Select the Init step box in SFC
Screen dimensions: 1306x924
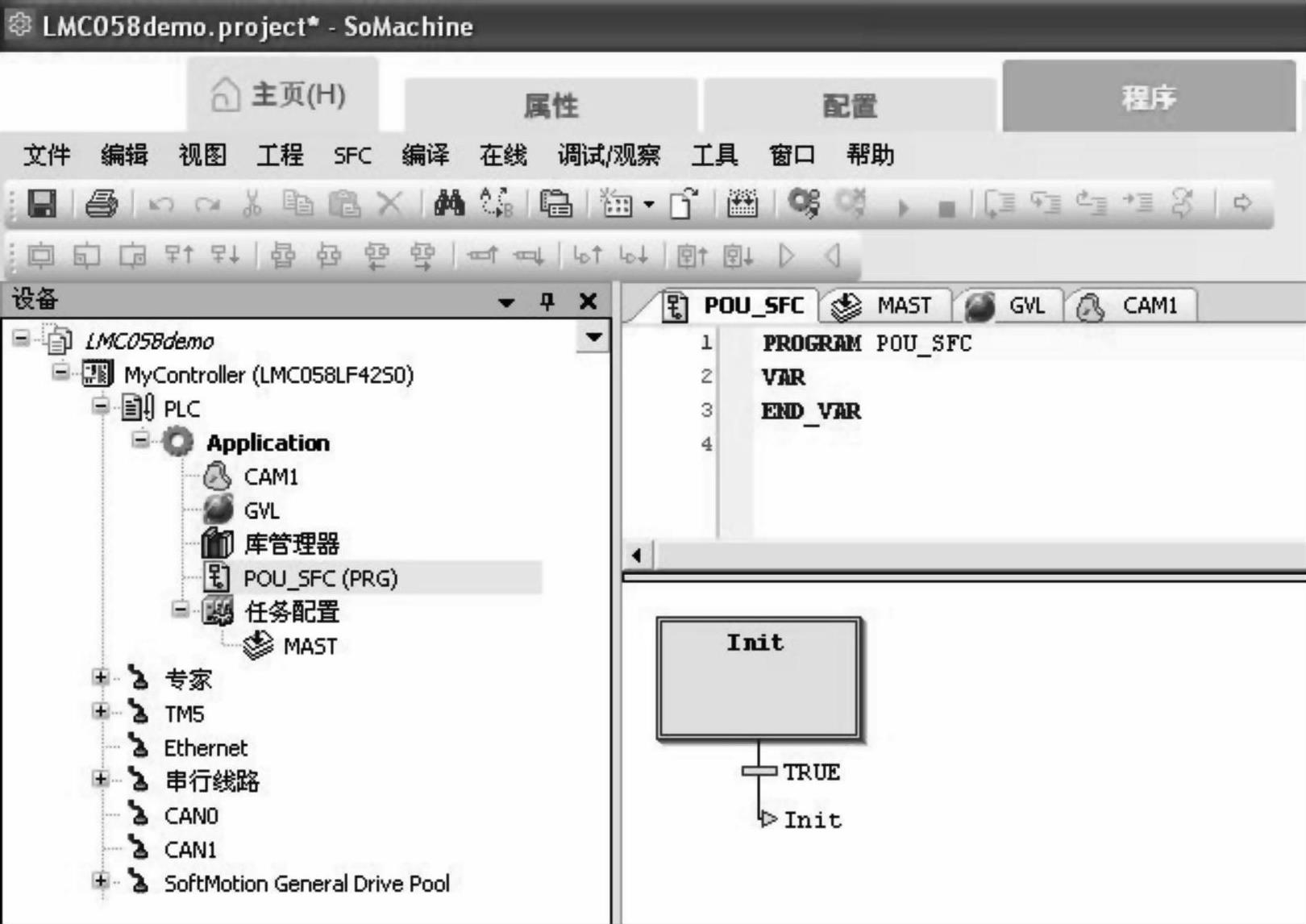point(759,678)
